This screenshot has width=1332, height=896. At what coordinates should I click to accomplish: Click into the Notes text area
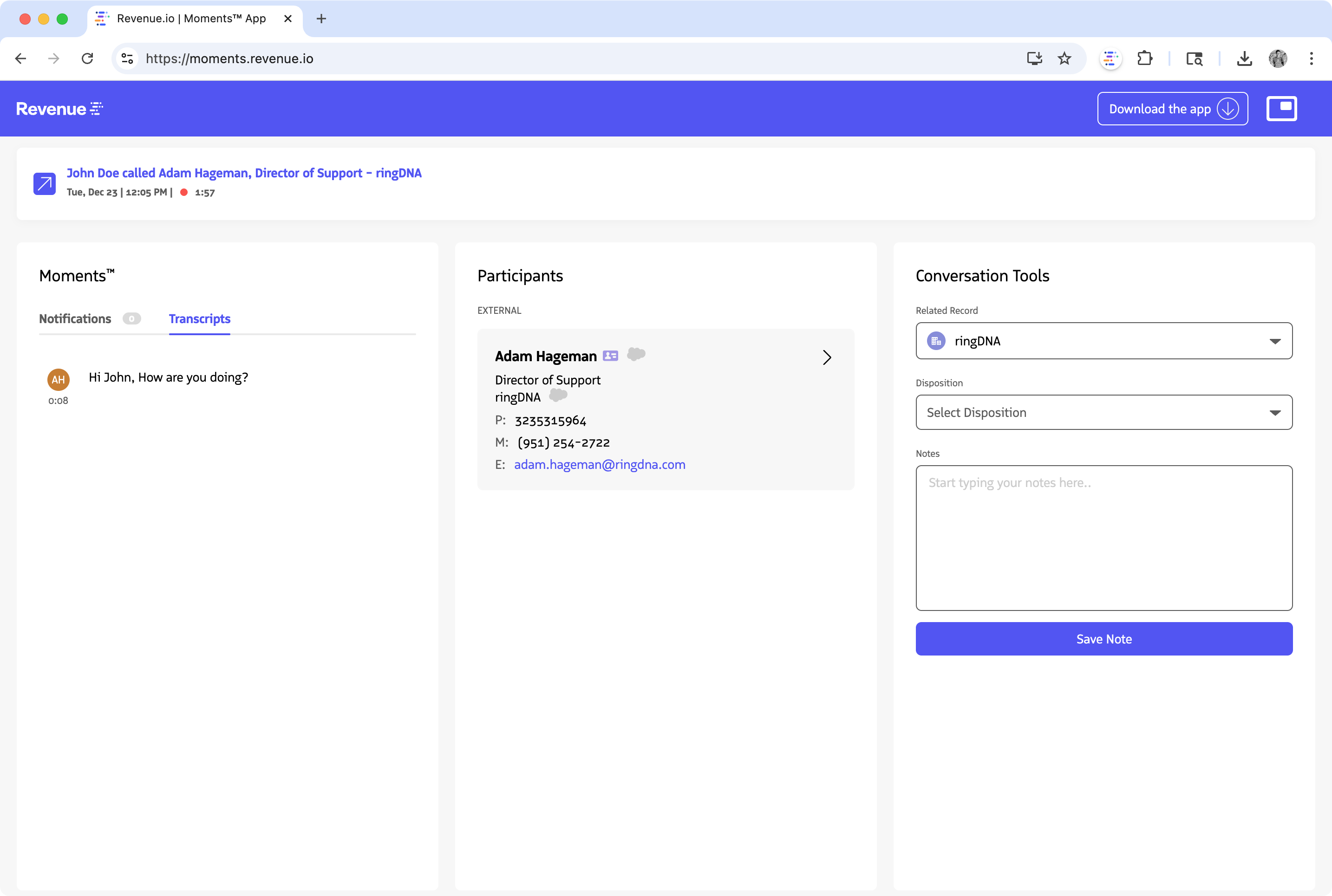coord(1103,537)
